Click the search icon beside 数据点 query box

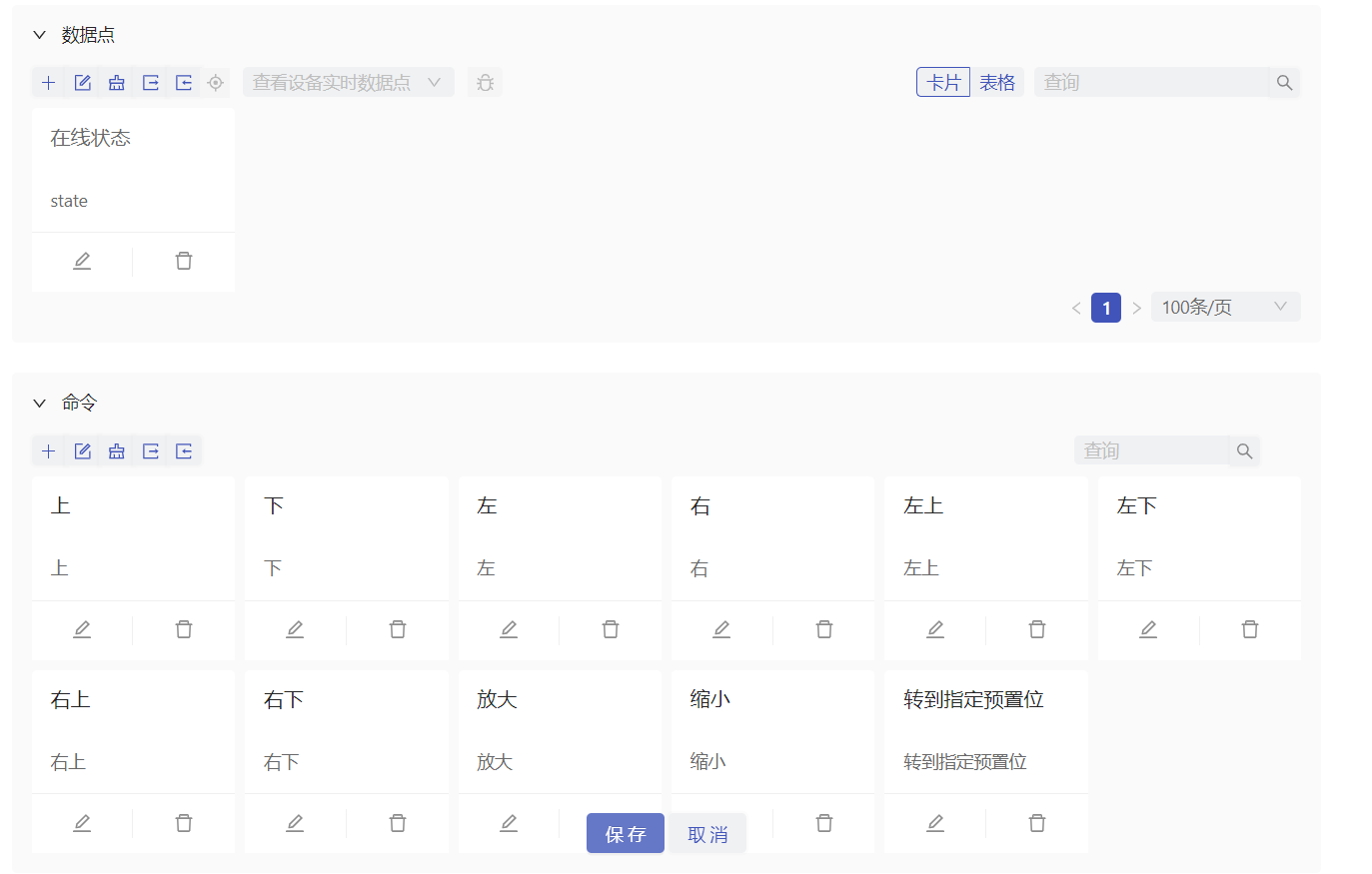(1284, 83)
